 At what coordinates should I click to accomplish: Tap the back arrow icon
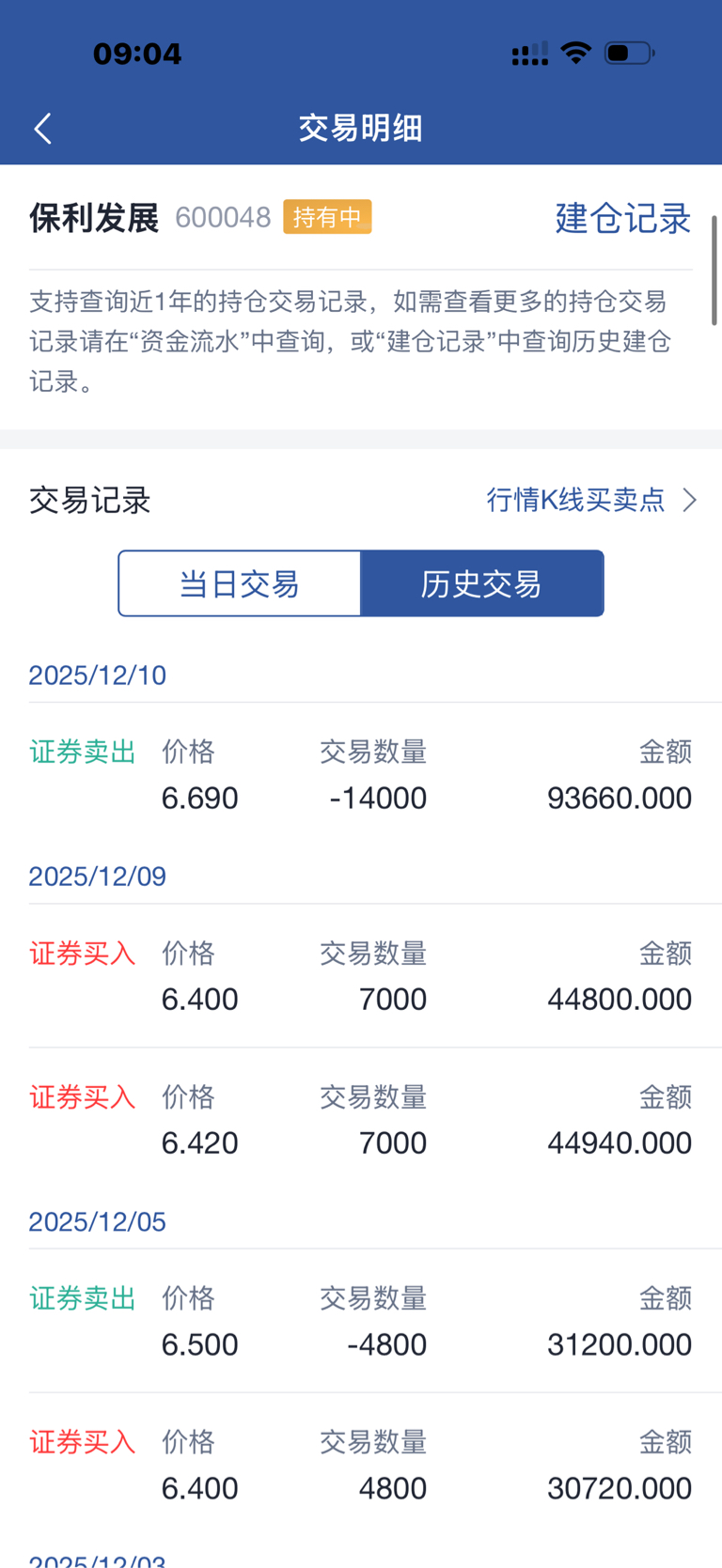click(42, 129)
